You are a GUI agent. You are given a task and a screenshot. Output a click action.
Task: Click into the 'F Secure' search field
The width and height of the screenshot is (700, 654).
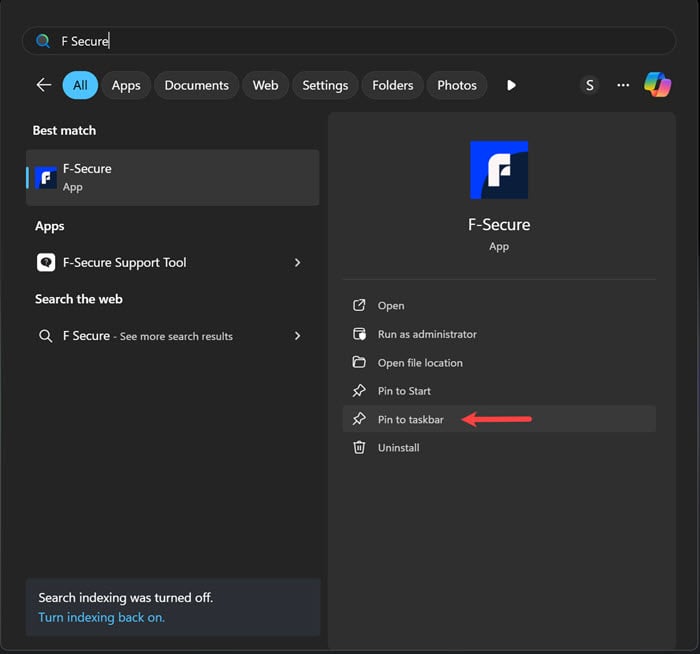click(349, 41)
